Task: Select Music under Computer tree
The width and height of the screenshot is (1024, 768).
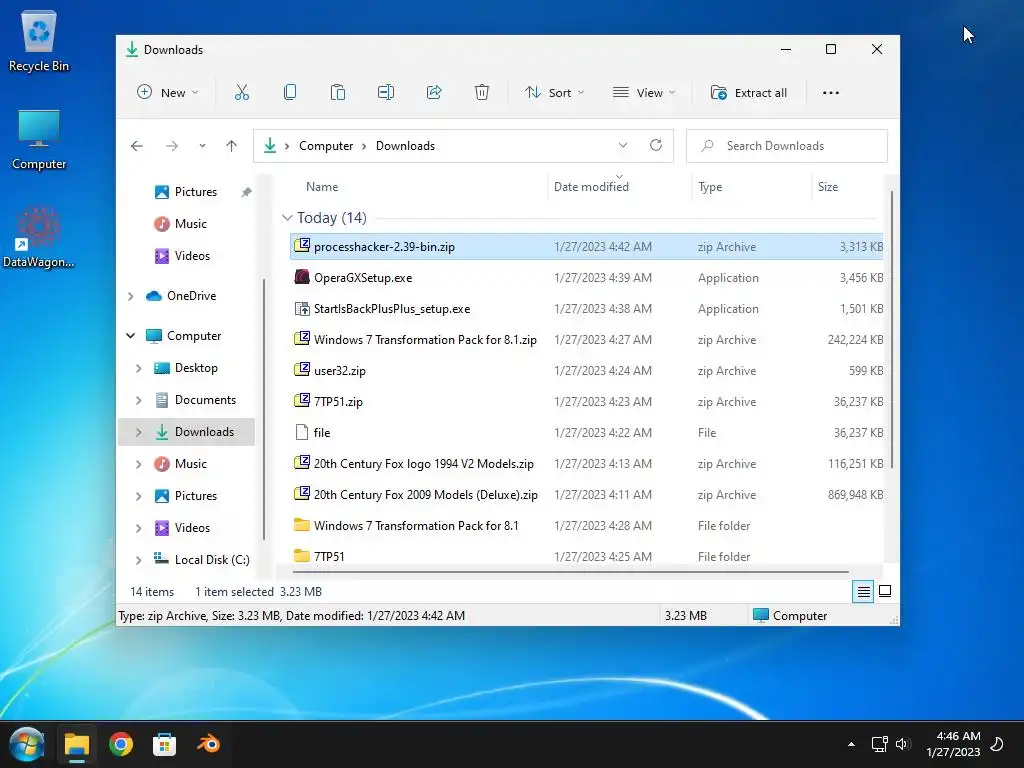Action: click(x=181, y=464)
